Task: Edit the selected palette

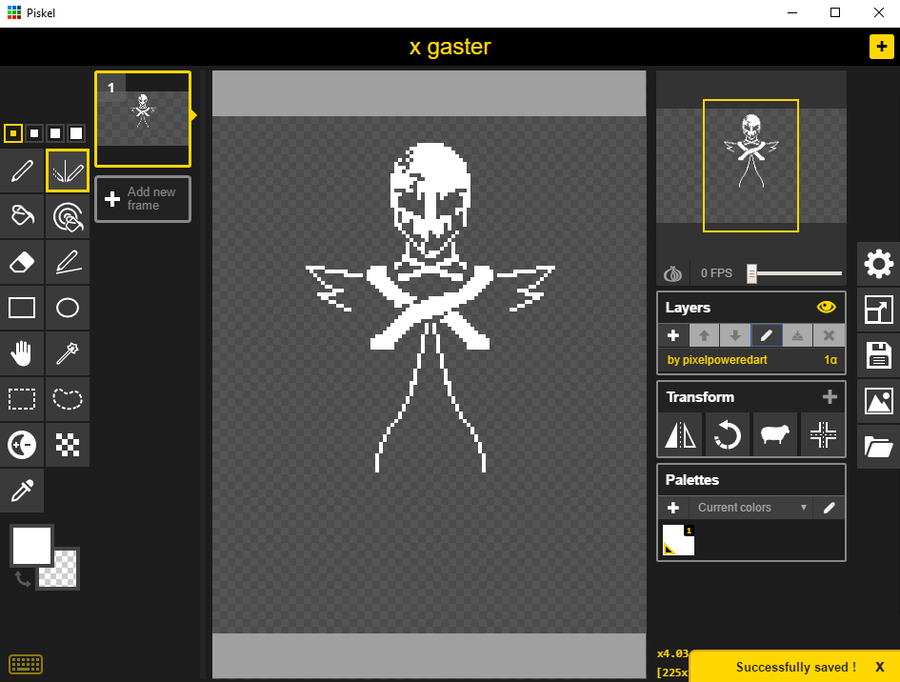Action: coord(829,507)
